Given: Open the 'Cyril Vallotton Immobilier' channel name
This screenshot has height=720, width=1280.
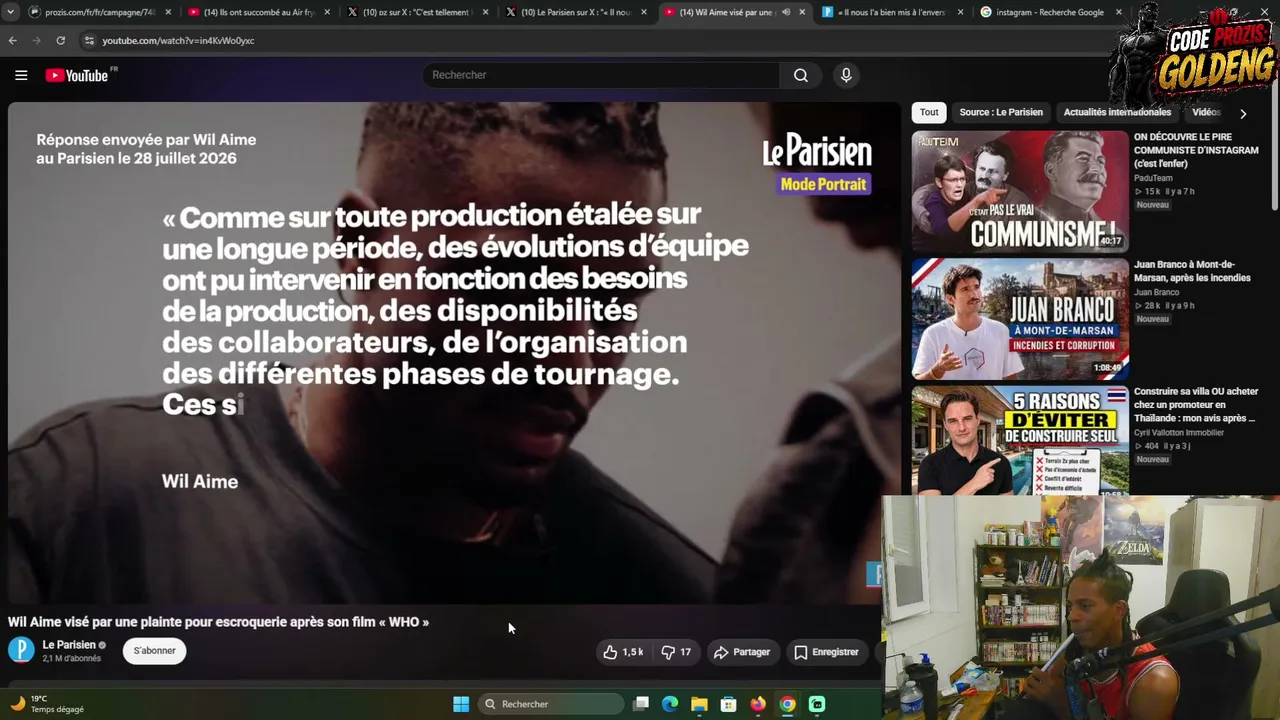Looking at the screenshot, I should pos(1179,433).
